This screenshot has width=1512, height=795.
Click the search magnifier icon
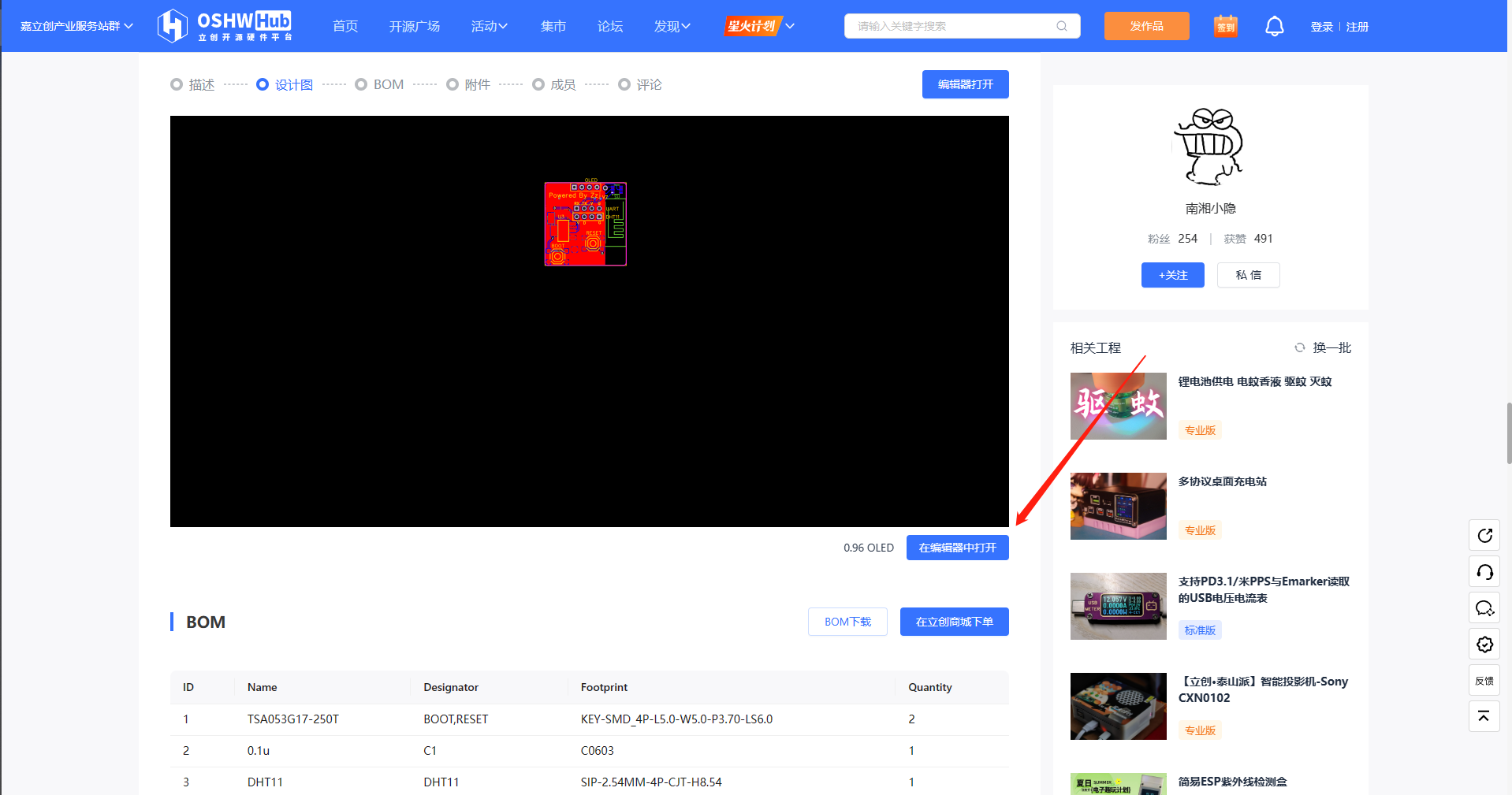click(1062, 26)
